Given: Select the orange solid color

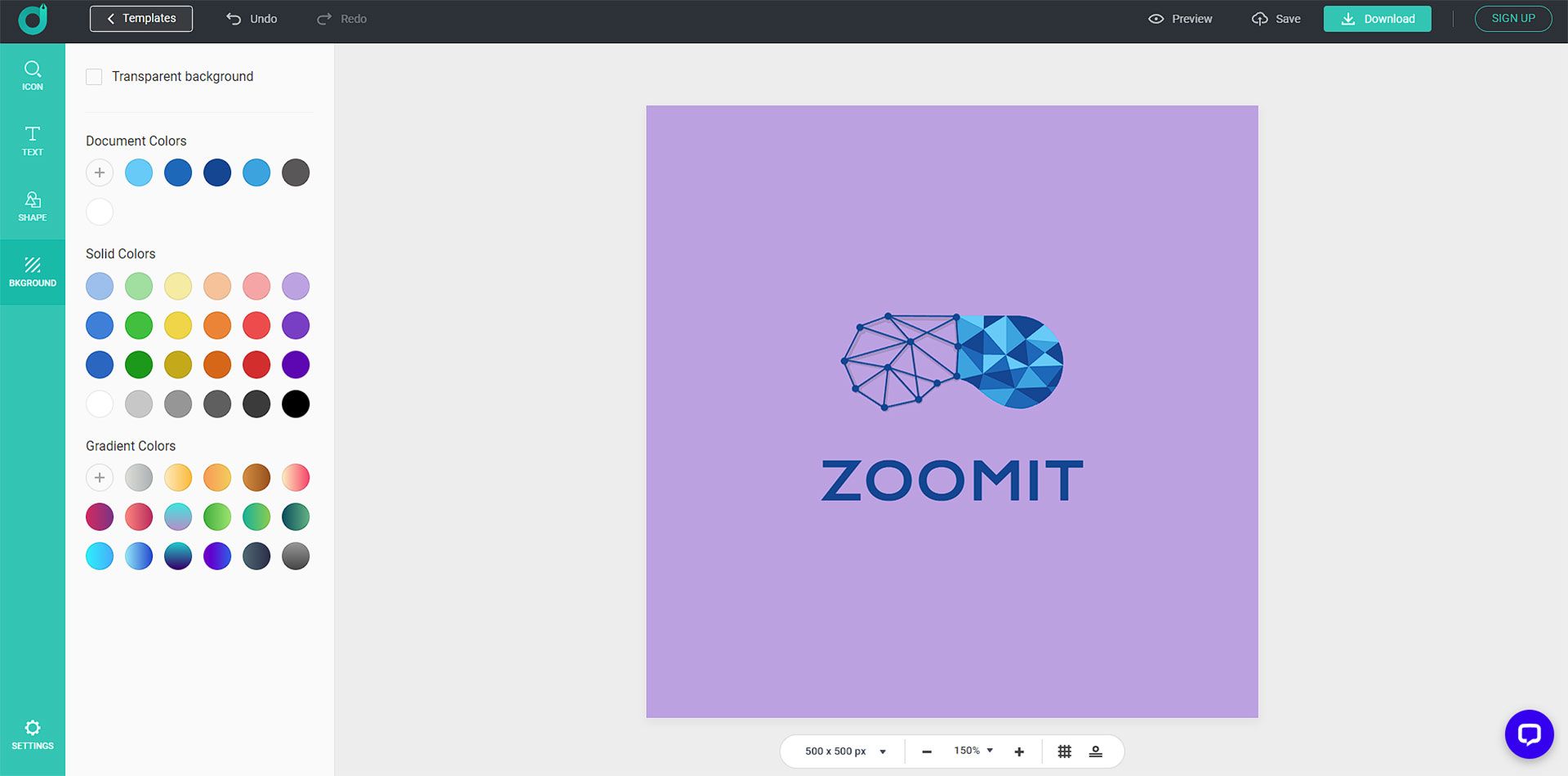Looking at the screenshot, I should pyautogui.click(x=217, y=326).
